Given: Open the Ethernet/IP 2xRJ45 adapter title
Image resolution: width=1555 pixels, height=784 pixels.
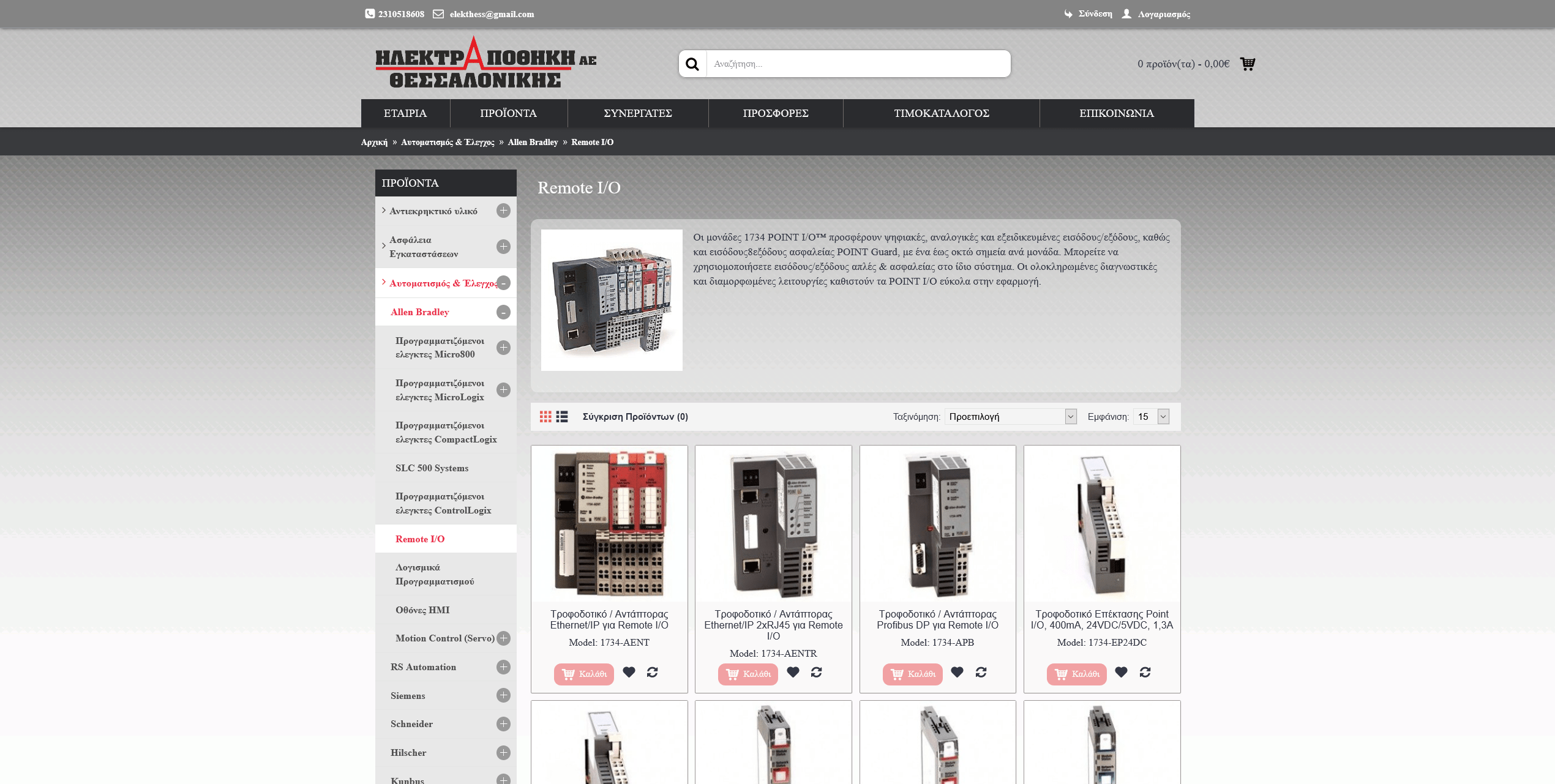Looking at the screenshot, I should pyautogui.click(x=773, y=625).
